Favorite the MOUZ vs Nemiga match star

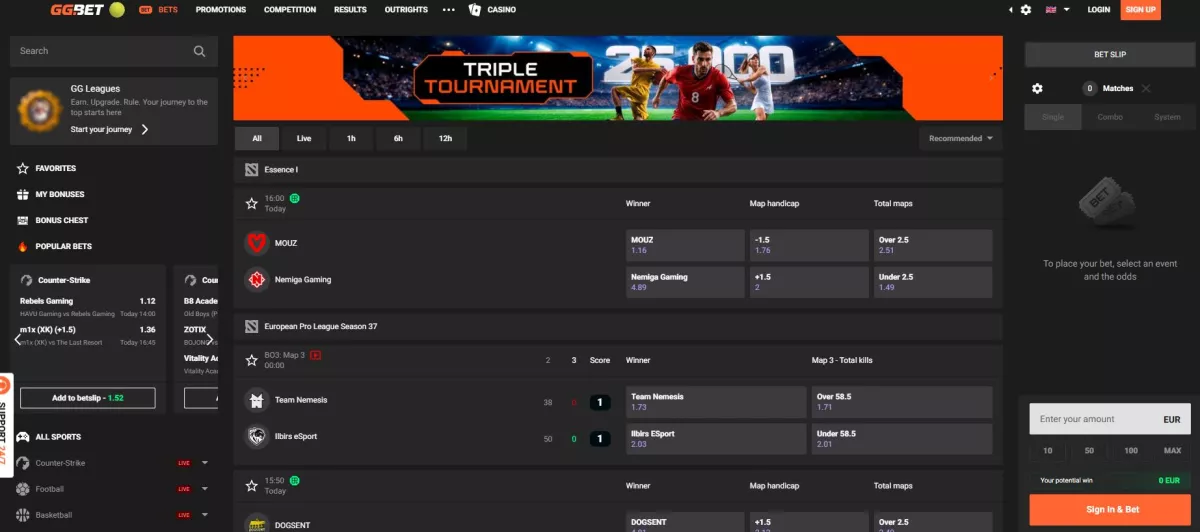252,203
